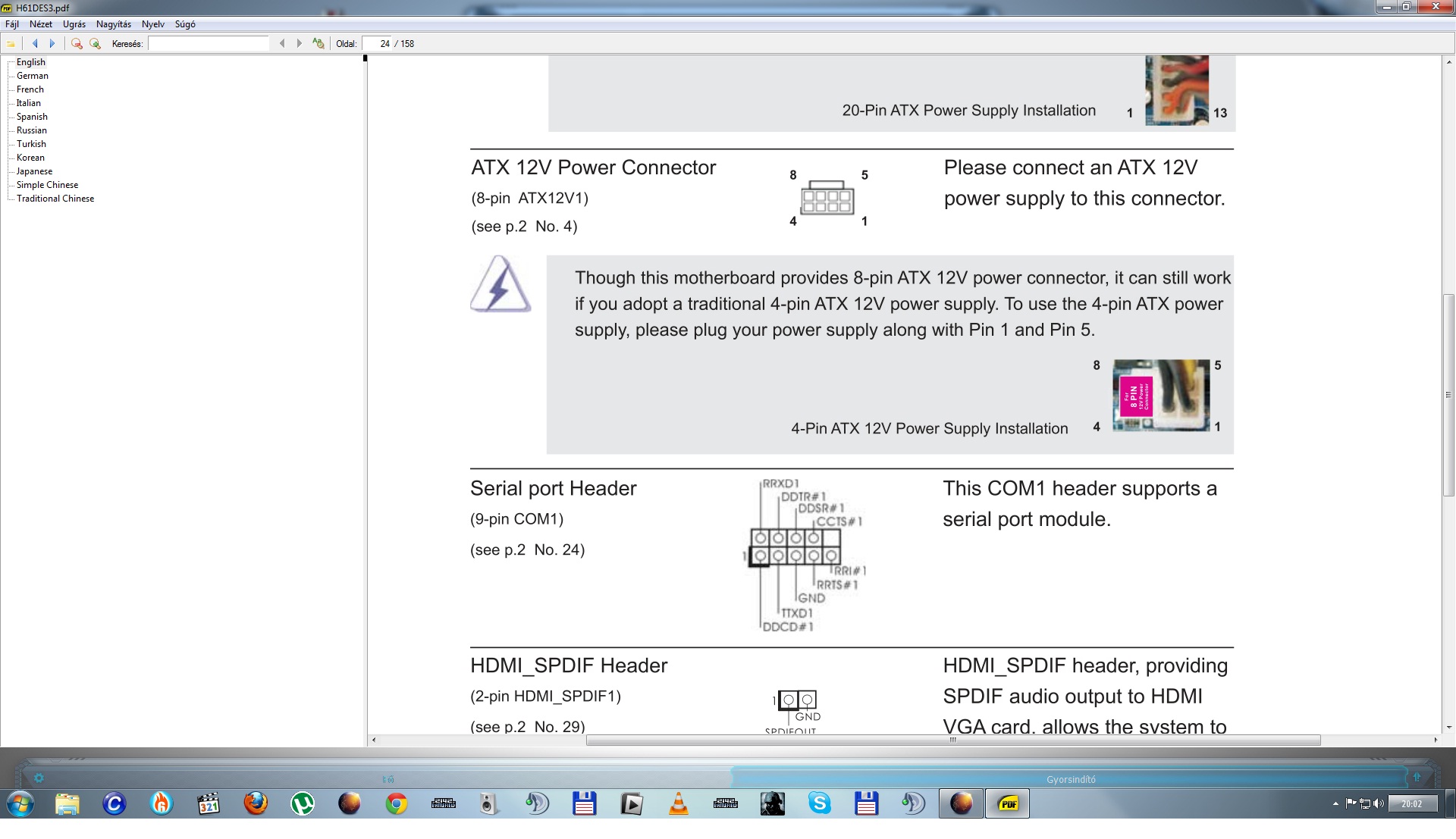1456x839 pixels.
Task: Select the Japanese bookmark entry
Action: (x=34, y=171)
